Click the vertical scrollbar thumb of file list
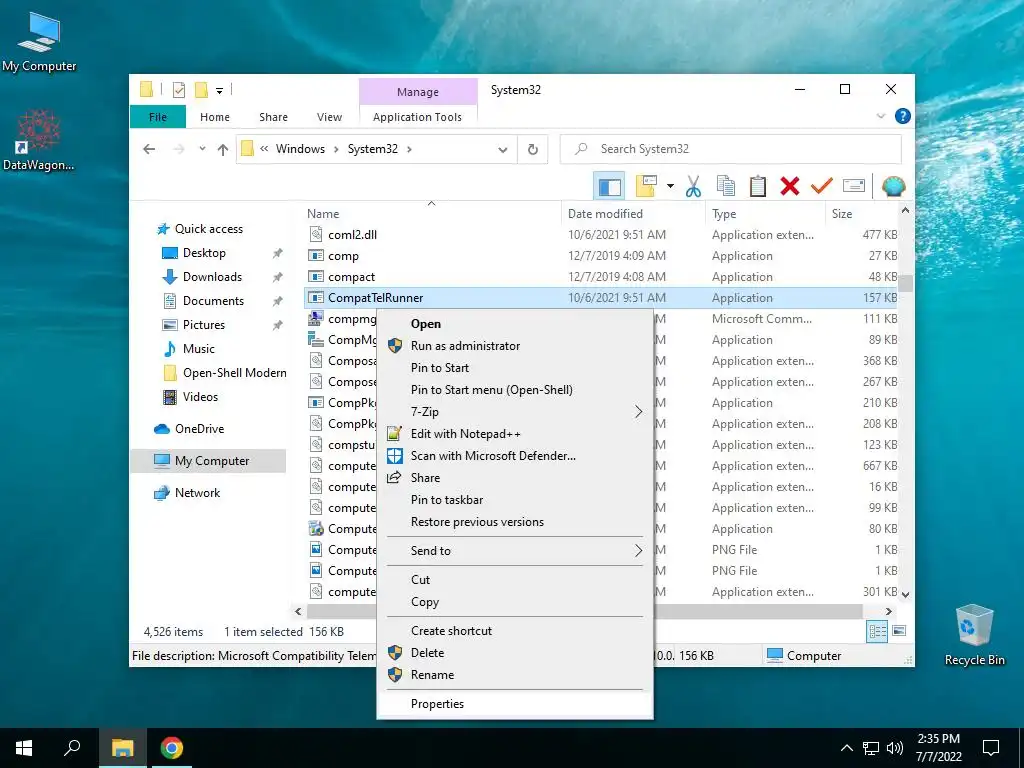Viewport: 1024px width, 768px height. click(905, 283)
